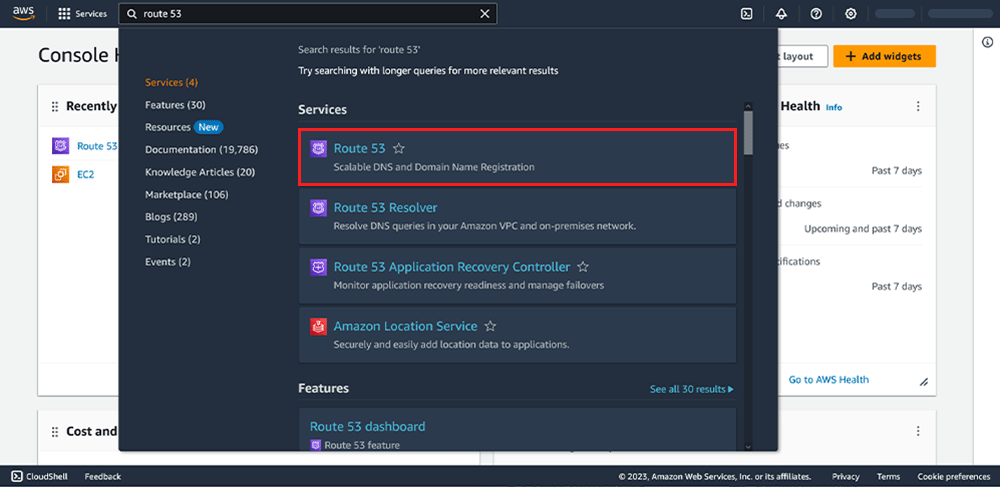Favorite Amazon Location Service with star
This screenshot has width=1000, height=487.
click(x=490, y=326)
